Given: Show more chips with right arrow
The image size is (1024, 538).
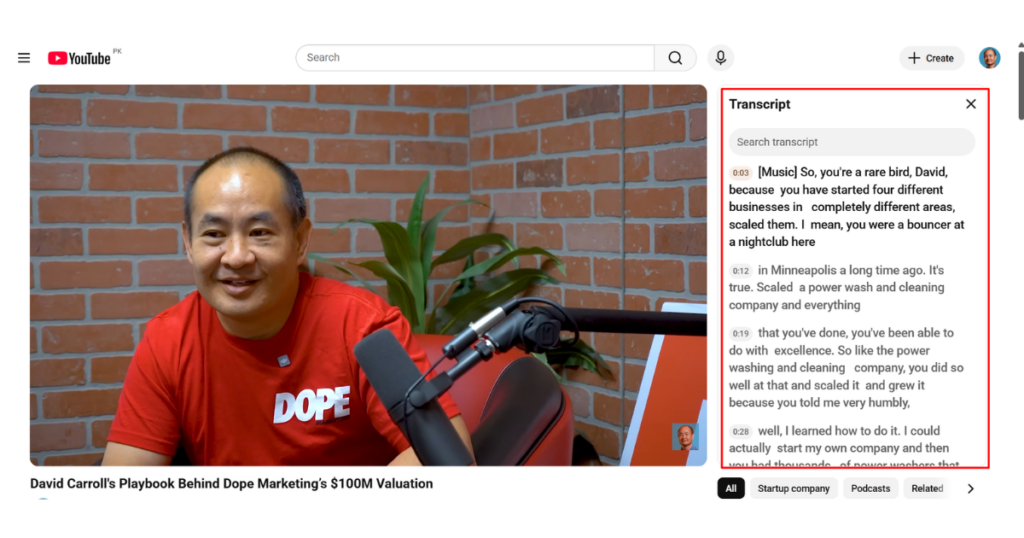Looking at the screenshot, I should 970,488.
